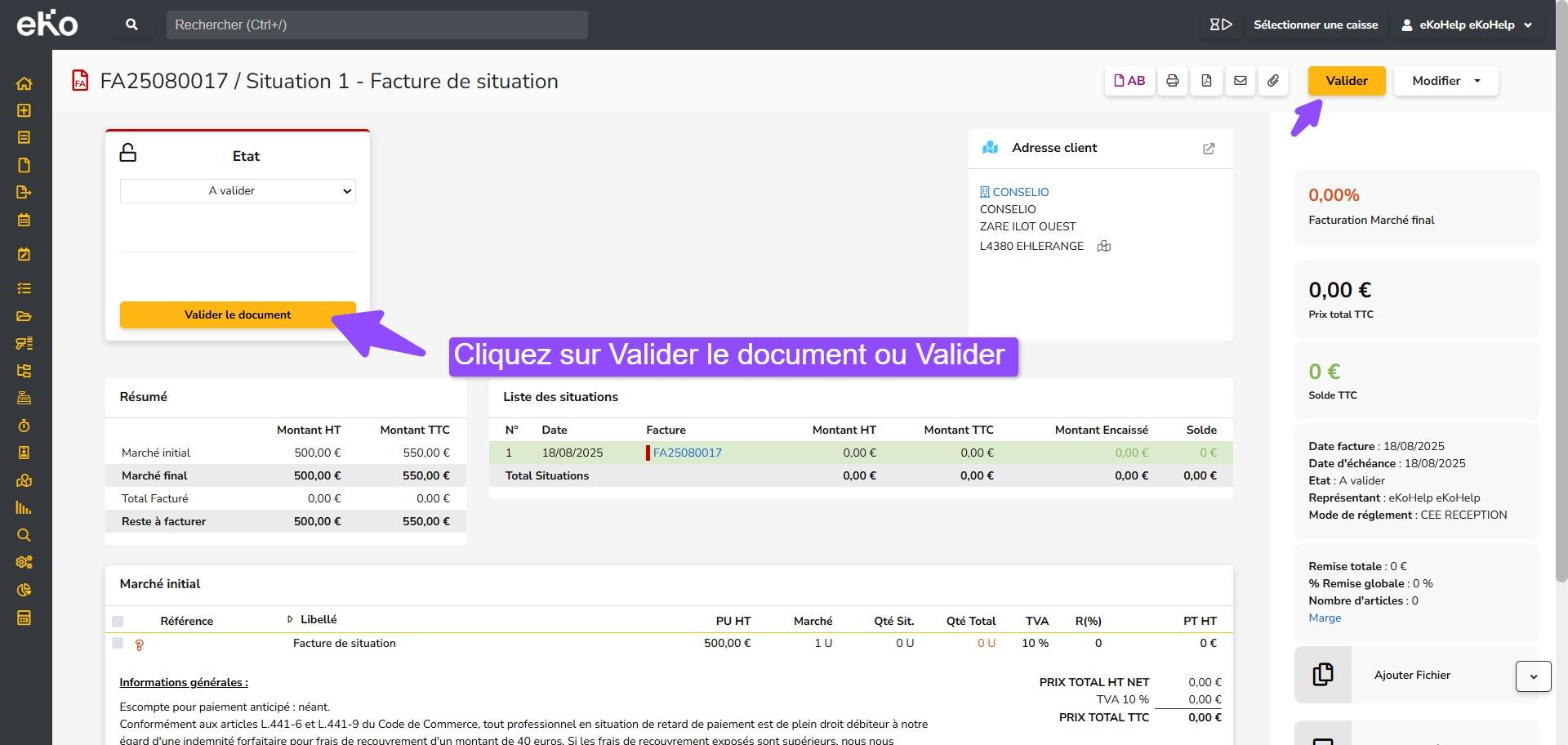Image resolution: width=1568 pixels, height=745 pixels.
Task: Click the page vertical scrollbar
Action: [1561, 327]
